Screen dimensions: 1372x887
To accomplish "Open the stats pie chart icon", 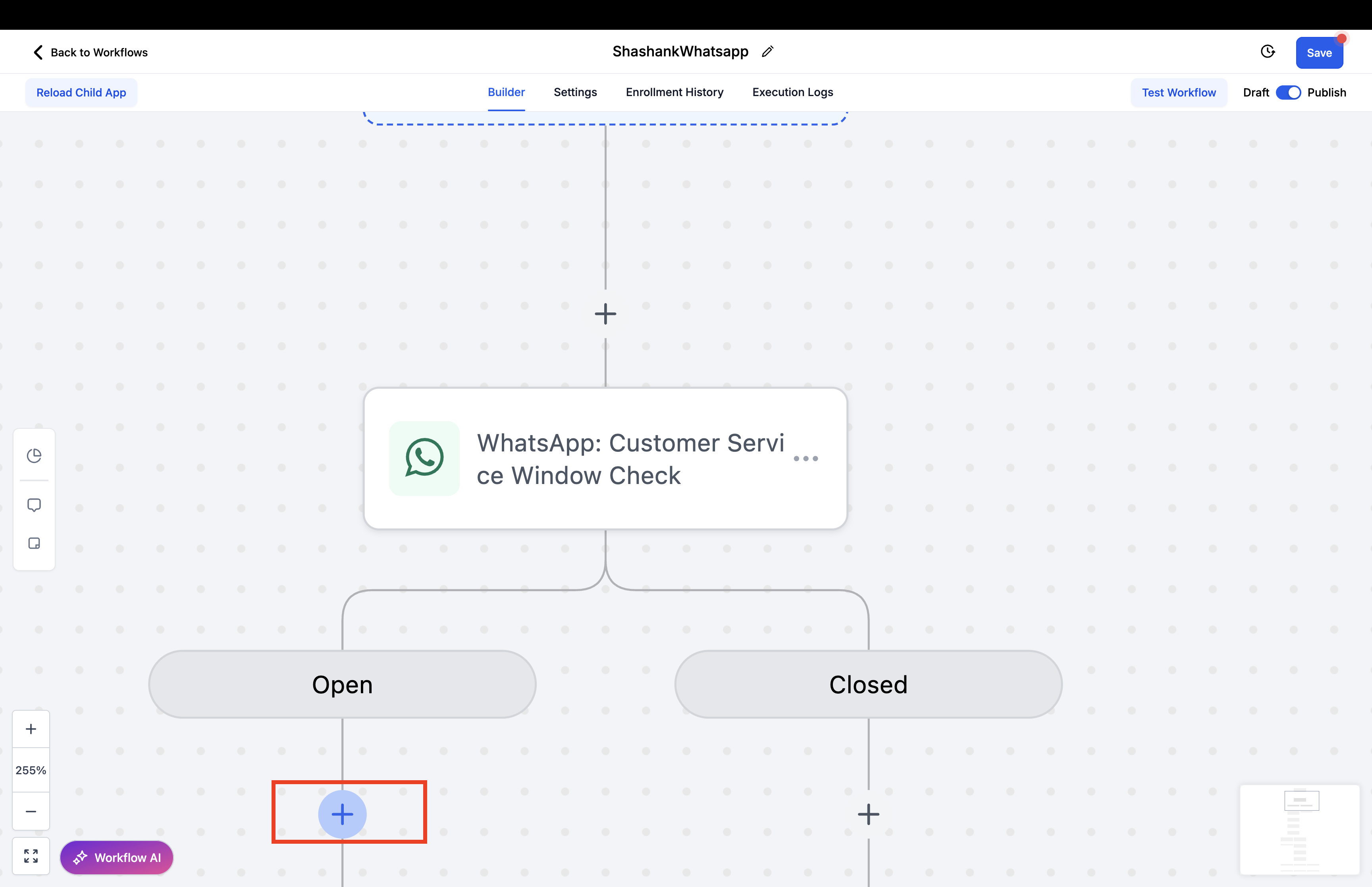I will tap(34, 455).
